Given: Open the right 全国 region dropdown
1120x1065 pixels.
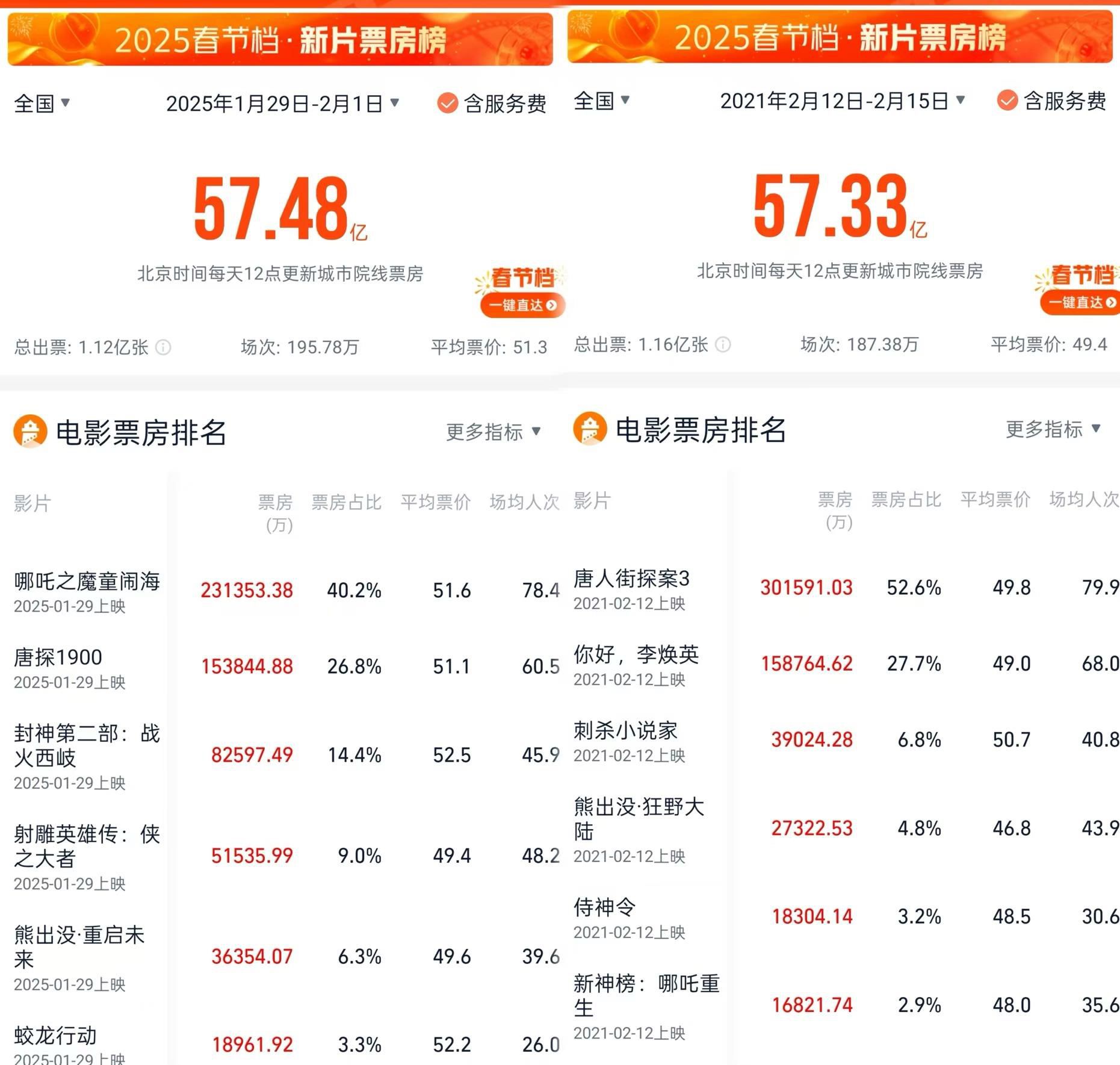Looking at the screenshot, I should point(602,102).
